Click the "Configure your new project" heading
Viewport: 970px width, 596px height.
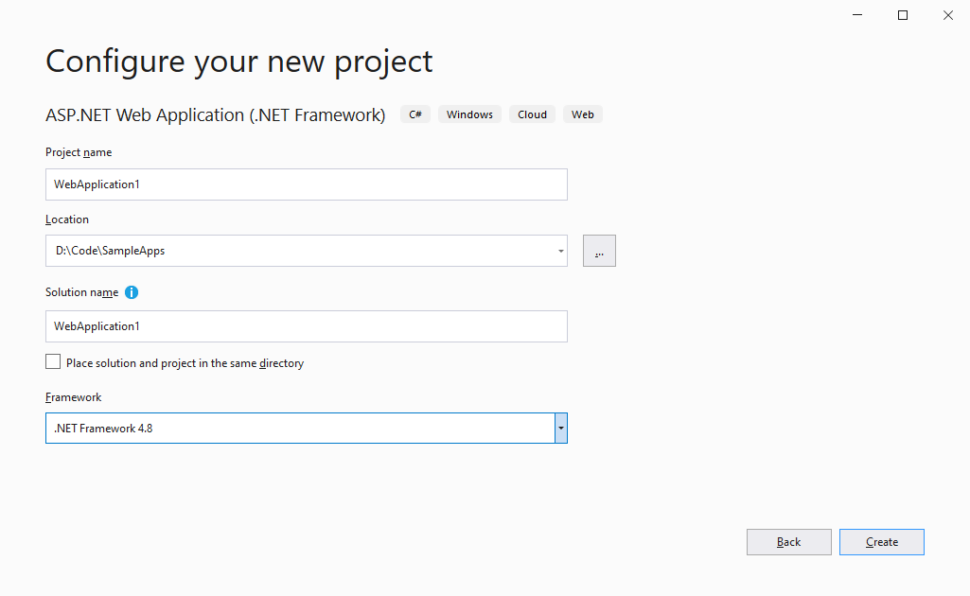pyautogui.click(x=238, y=61)
